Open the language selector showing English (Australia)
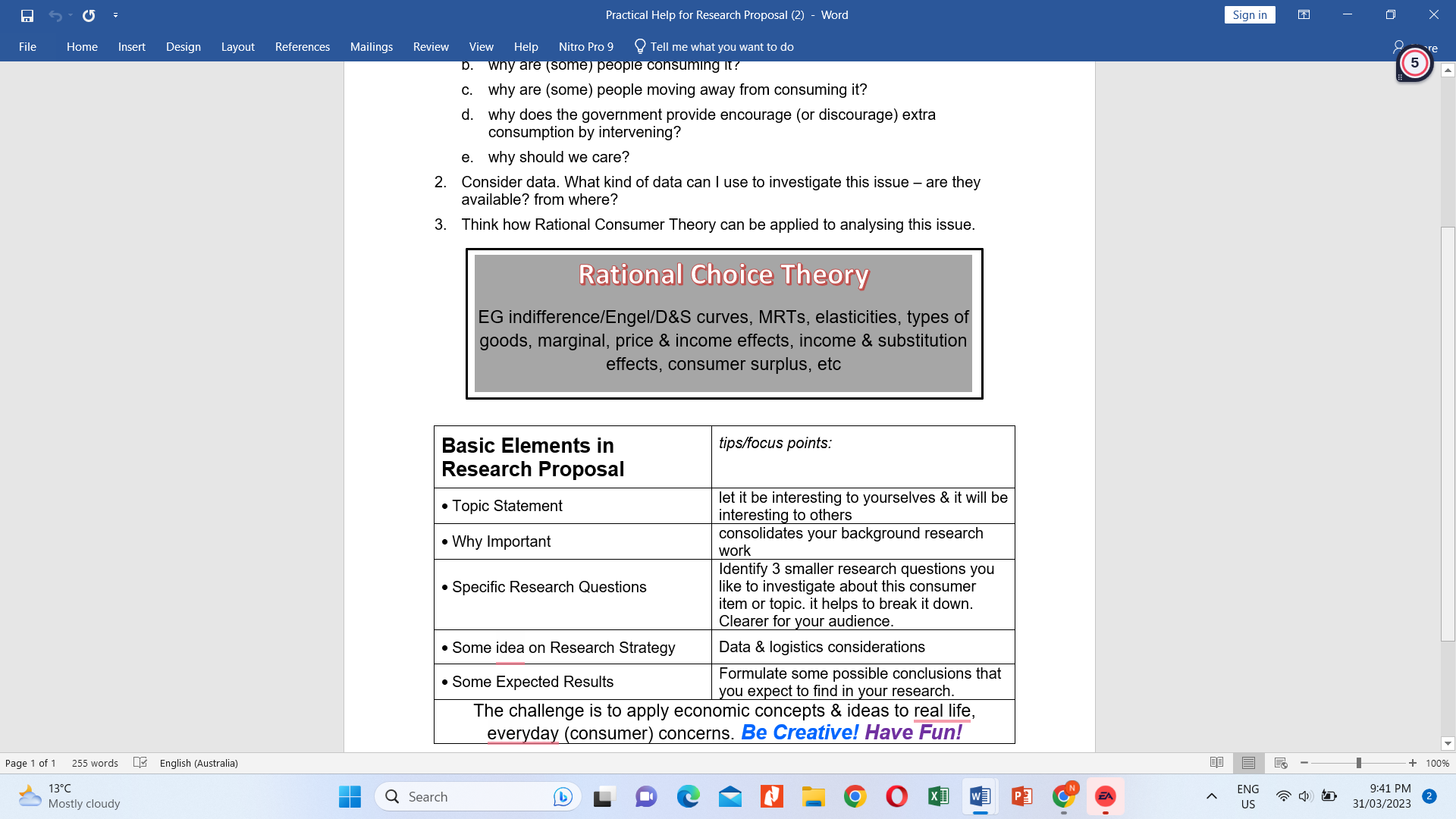Image resolution: width=1456 pixels, height=819 pixels. tap(199, 763)
